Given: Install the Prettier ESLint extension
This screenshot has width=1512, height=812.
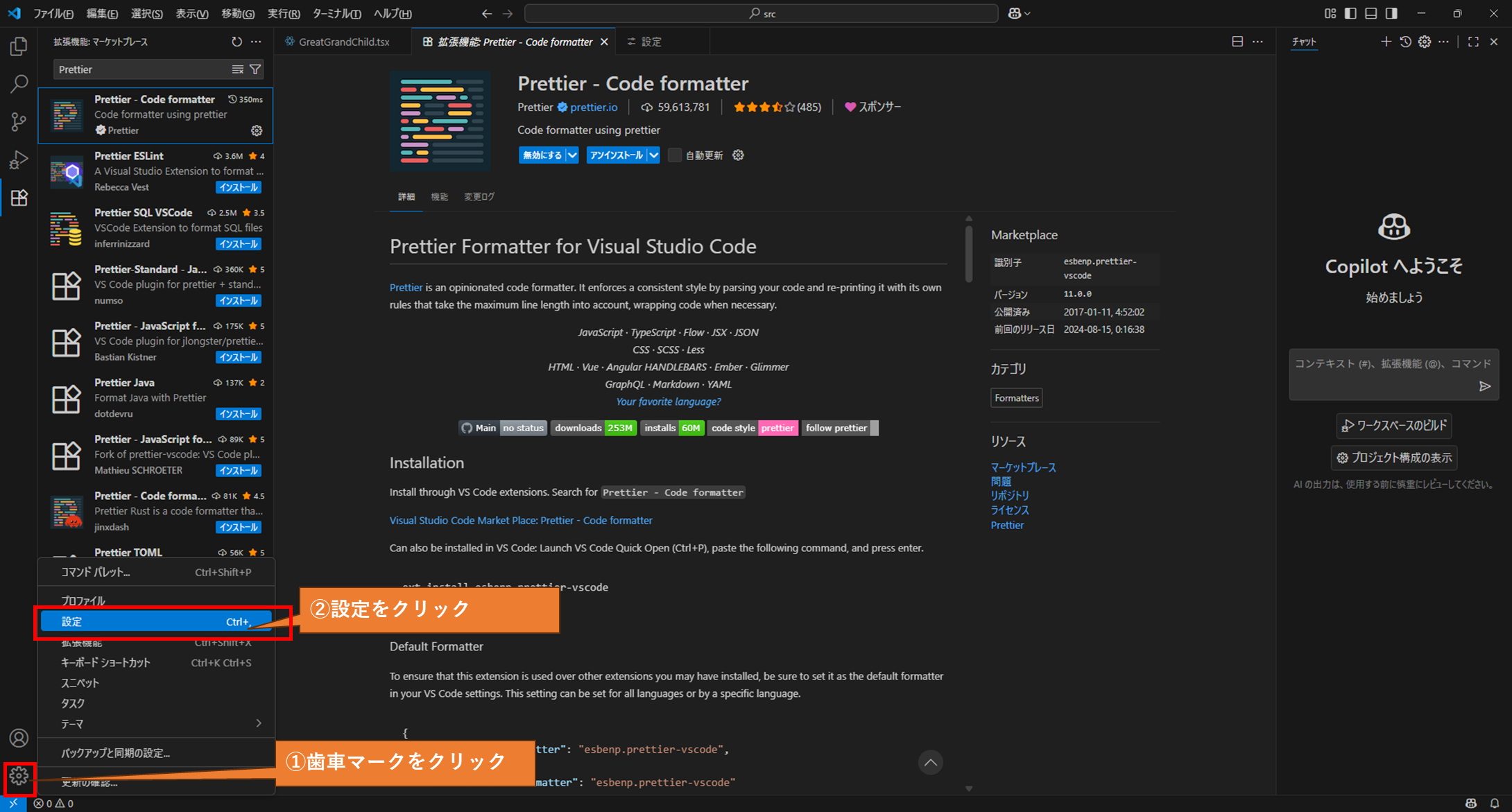Looking at the screenshot, I should coord(239,187).
